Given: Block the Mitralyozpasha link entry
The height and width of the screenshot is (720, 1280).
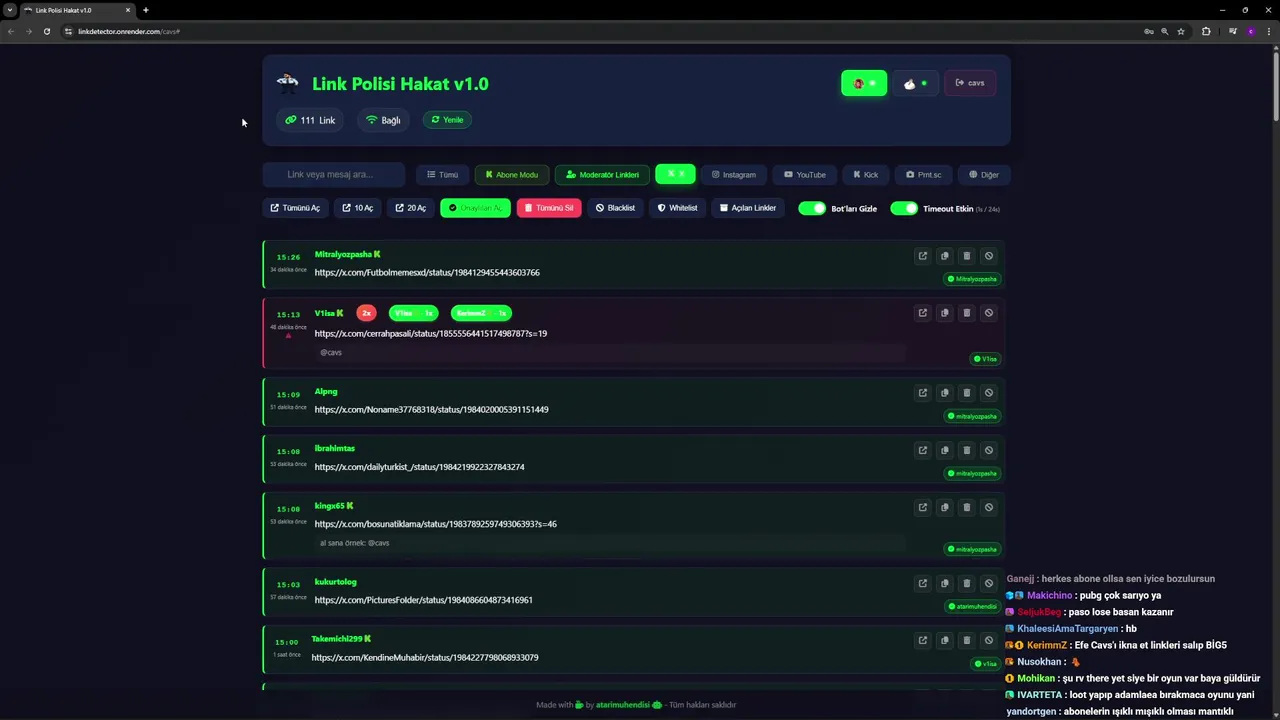Looking at the screenshot, I should coord(988,256).
